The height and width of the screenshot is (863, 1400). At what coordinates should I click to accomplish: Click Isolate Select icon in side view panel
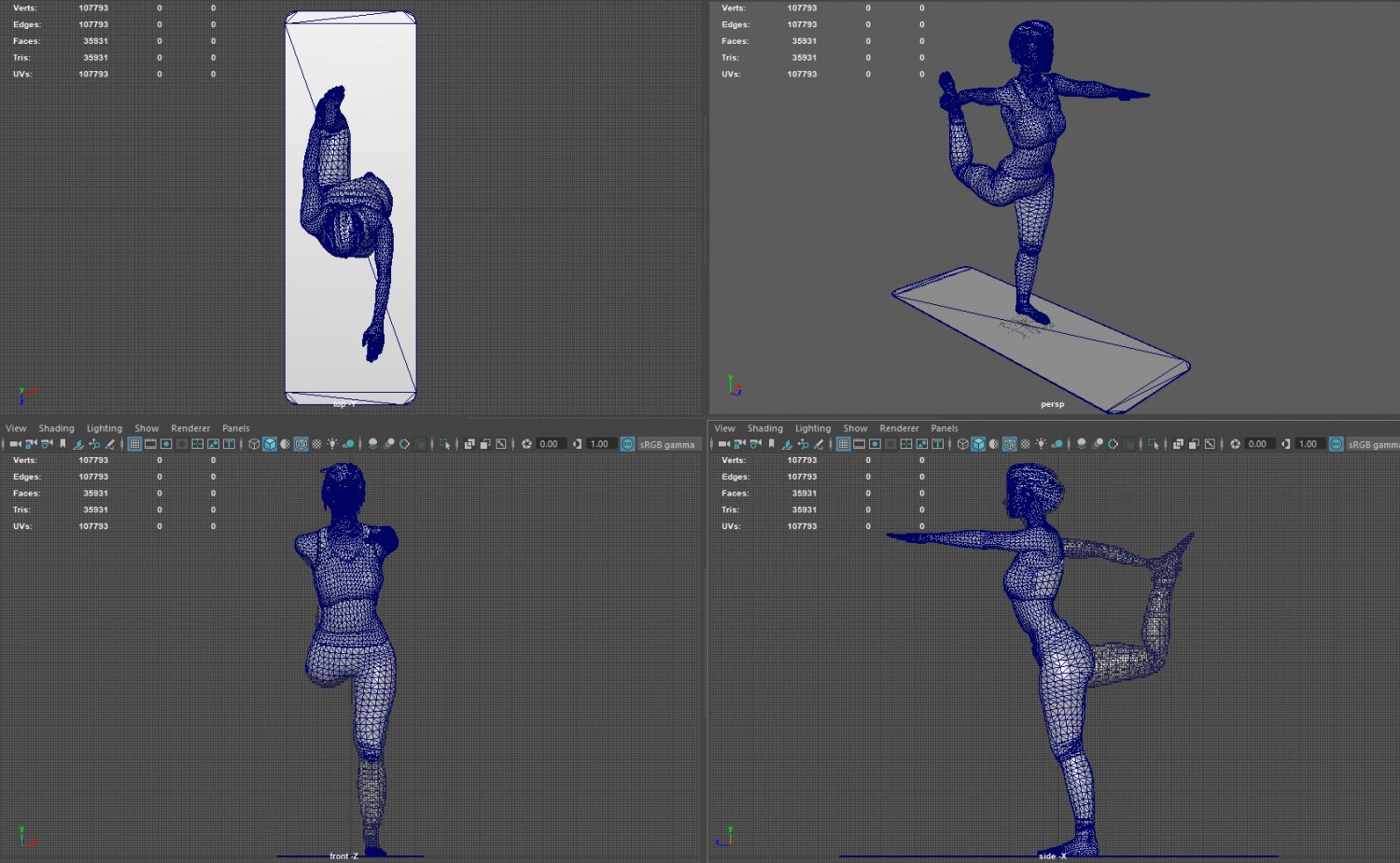pos(1154,444)
